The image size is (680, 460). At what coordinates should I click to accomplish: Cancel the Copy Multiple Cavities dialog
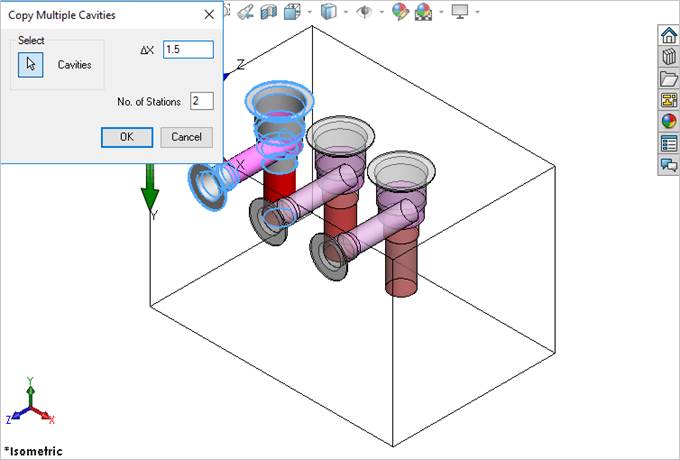[x=186, y=137]
